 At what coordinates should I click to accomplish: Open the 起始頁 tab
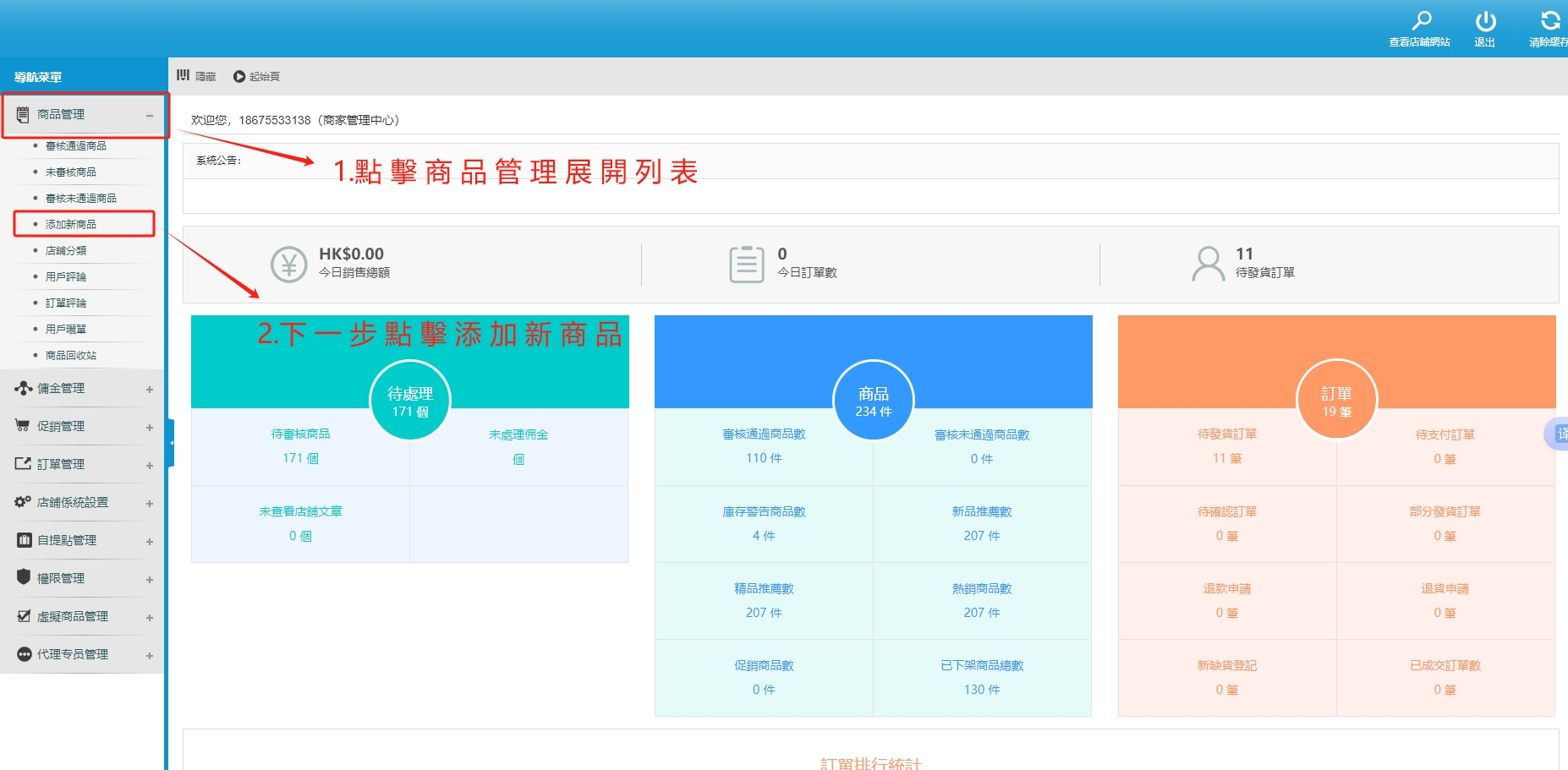(257, 76)
